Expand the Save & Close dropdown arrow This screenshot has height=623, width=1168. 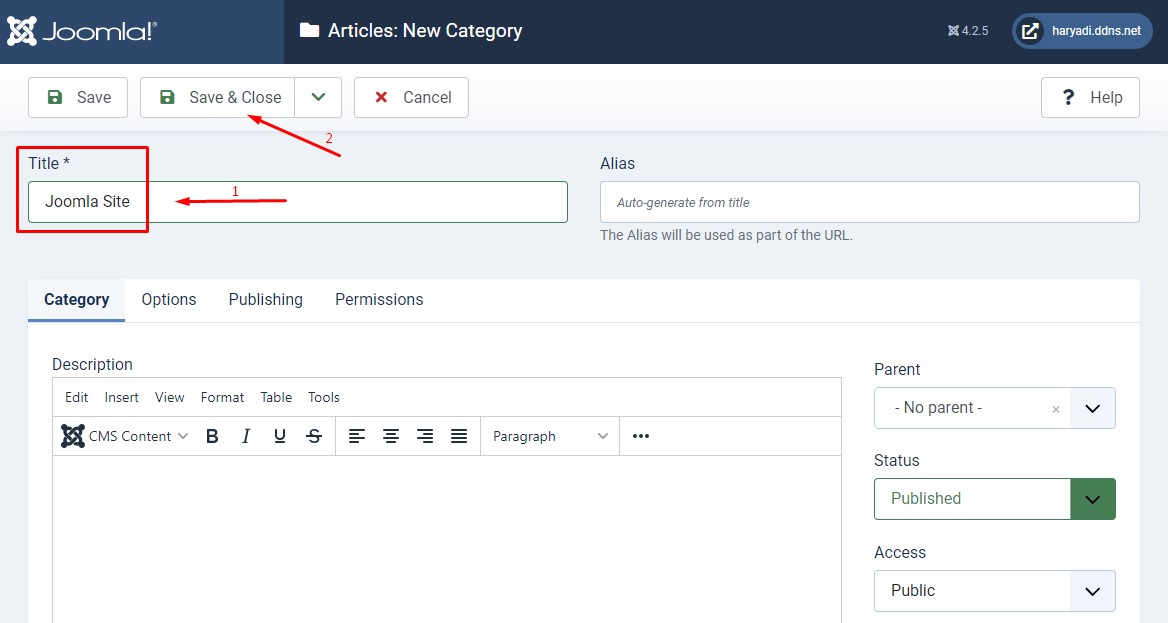pos(318,97)
